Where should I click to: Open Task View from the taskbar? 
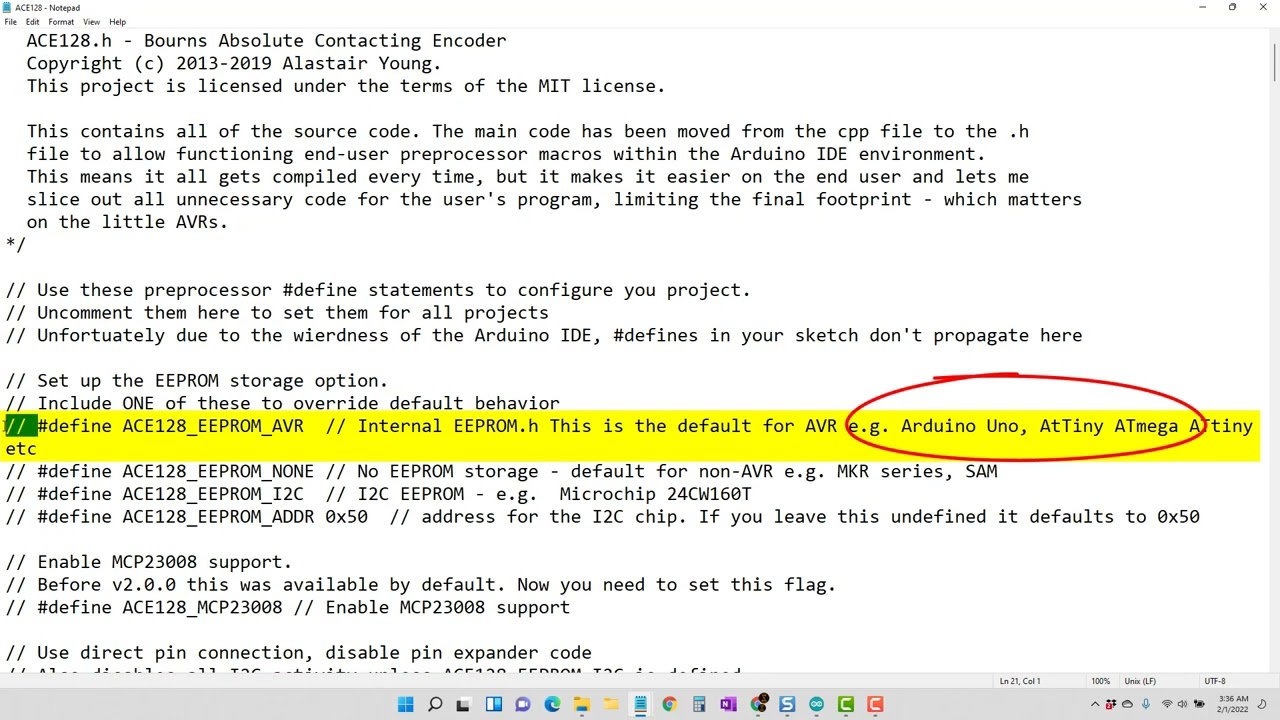click(x=463, y=705)
